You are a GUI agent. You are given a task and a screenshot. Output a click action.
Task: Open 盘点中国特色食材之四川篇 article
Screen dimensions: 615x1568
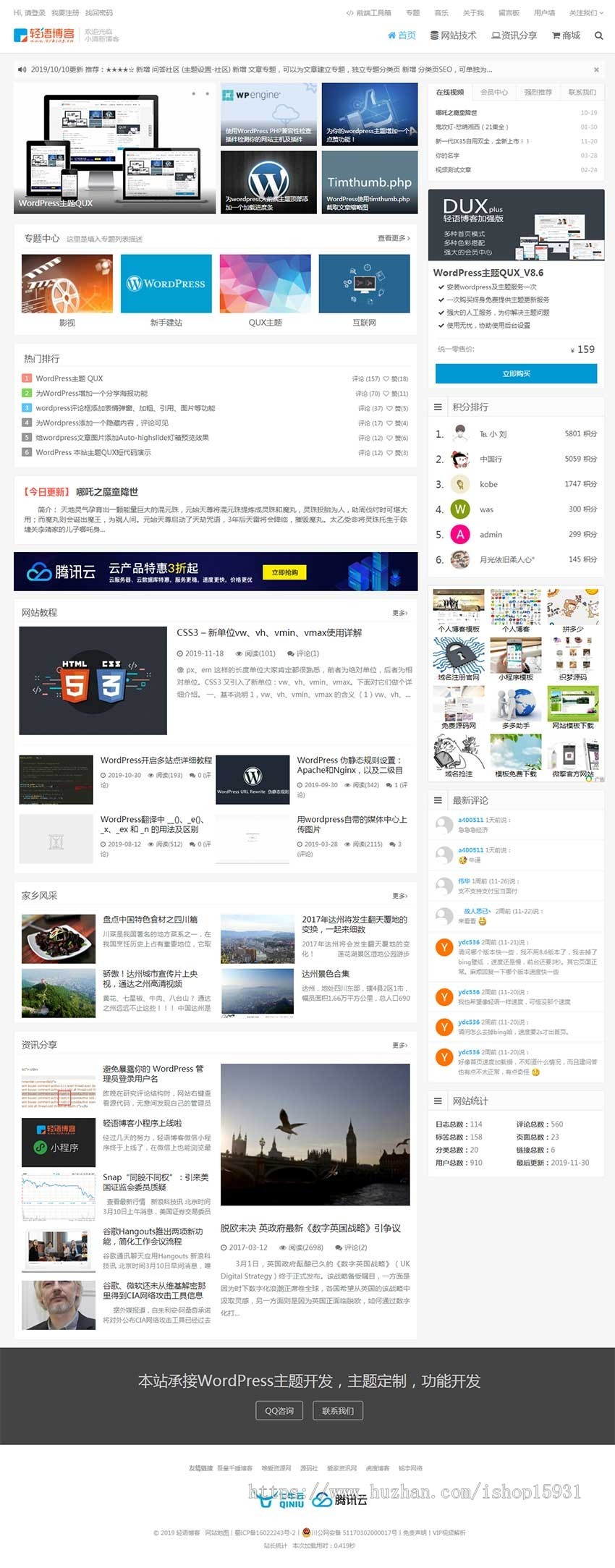click(x=150, y=920)
